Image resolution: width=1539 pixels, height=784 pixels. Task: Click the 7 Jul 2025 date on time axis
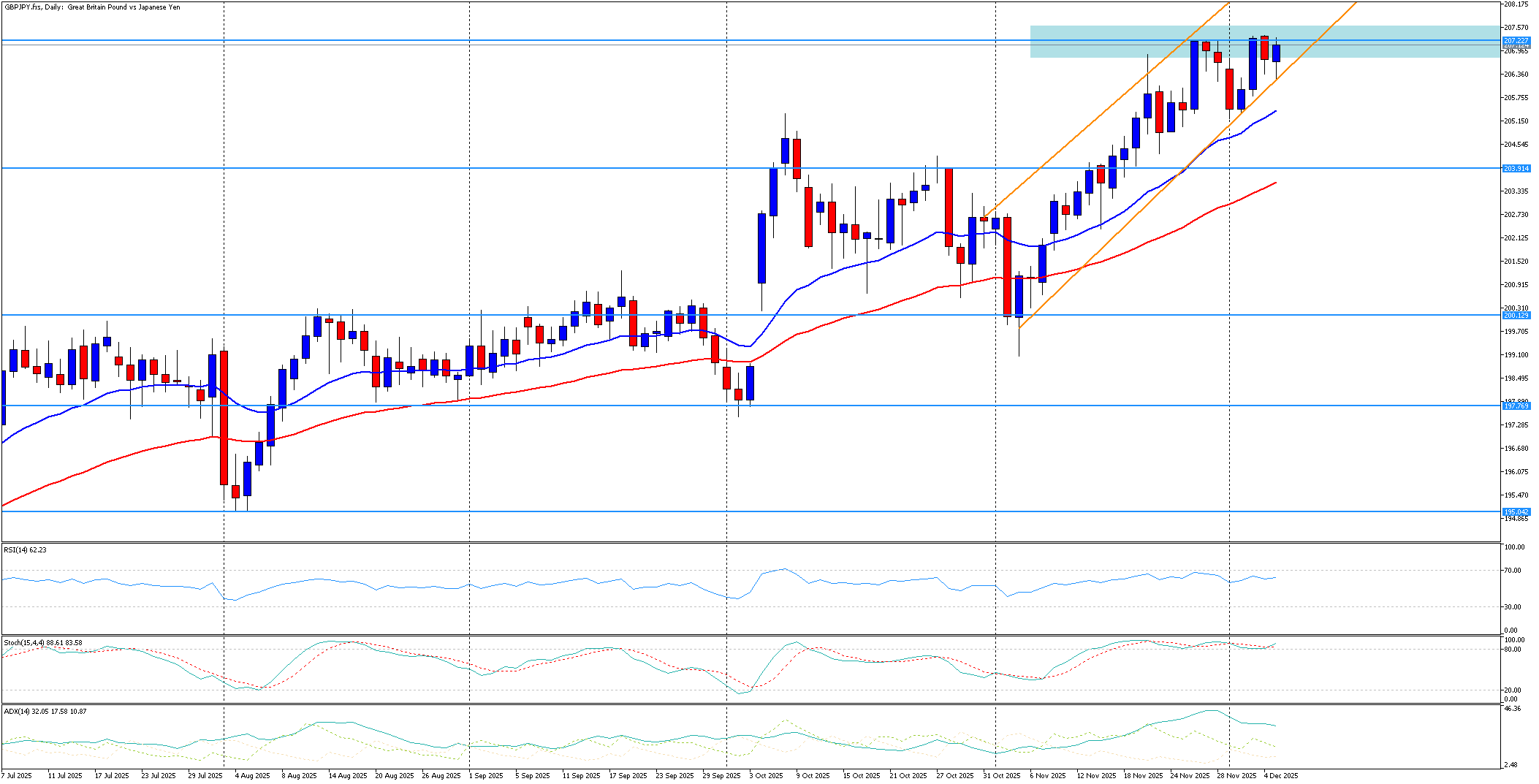point(17,776)
